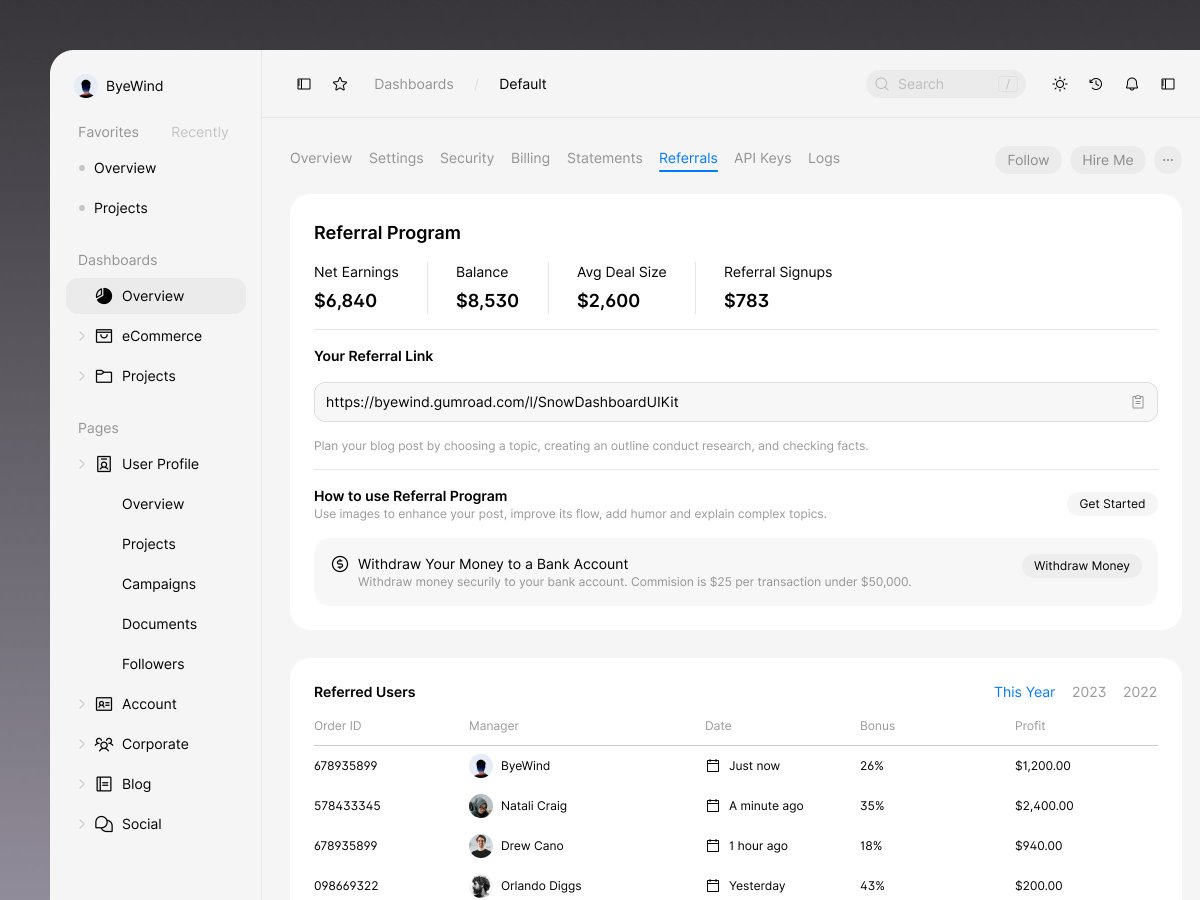Viewport: 1200px width, 900px height.
Task: Click the star favorite icon
Action: pos(340,84)
